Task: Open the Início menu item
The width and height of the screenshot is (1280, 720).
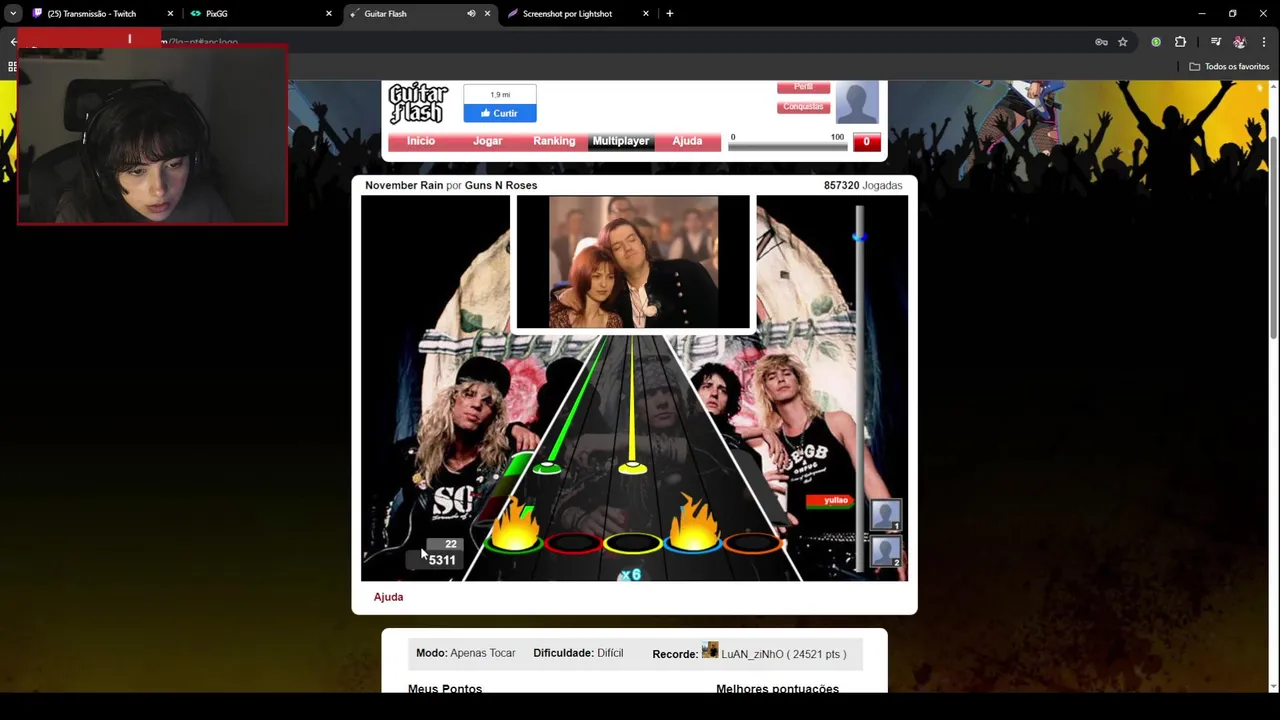Action: tap(421, 141)
